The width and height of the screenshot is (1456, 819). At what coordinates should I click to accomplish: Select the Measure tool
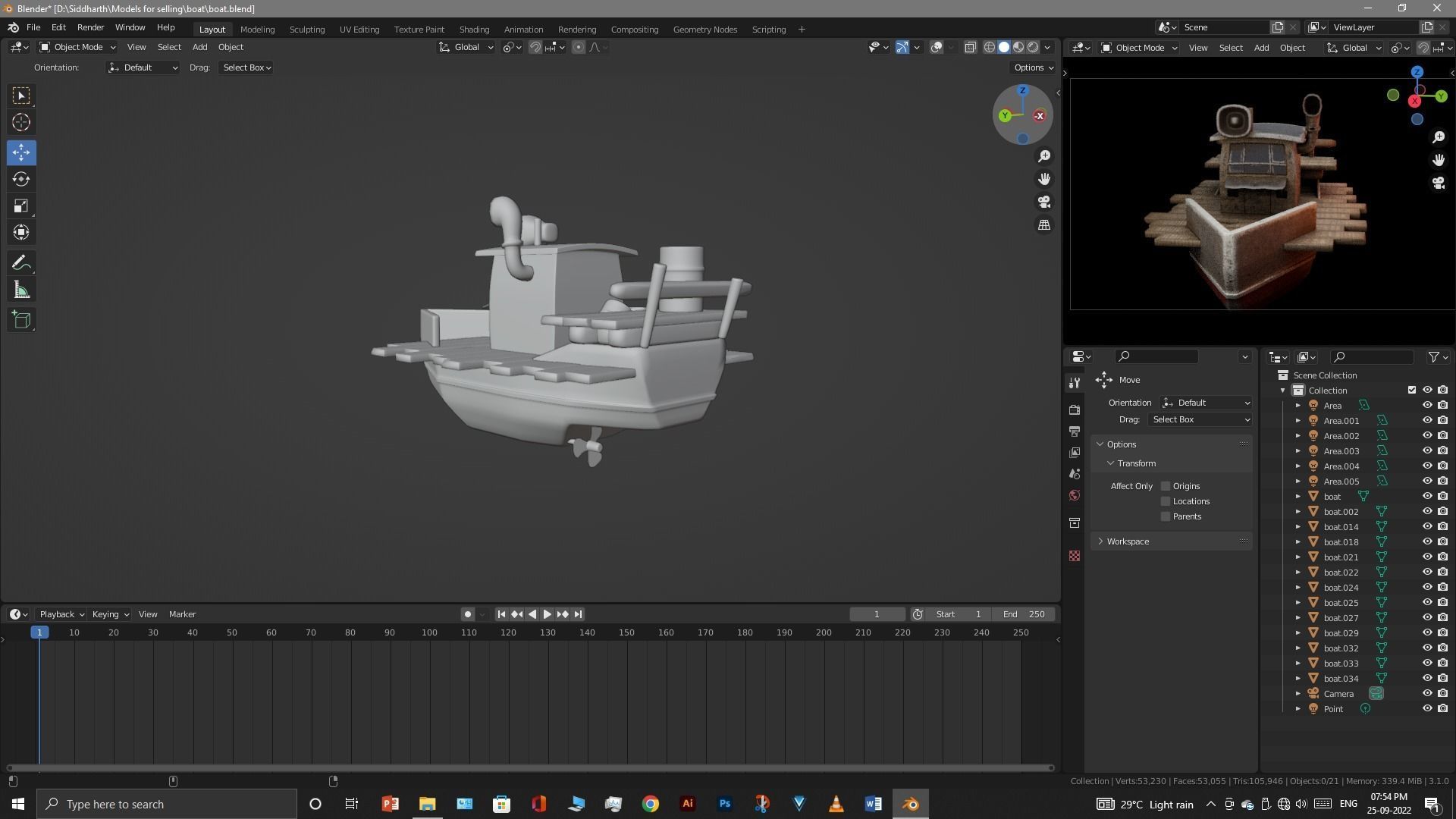[21, 290]
